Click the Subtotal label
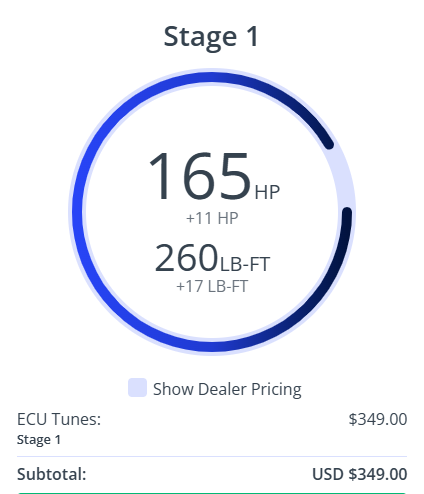 point(52,474)
